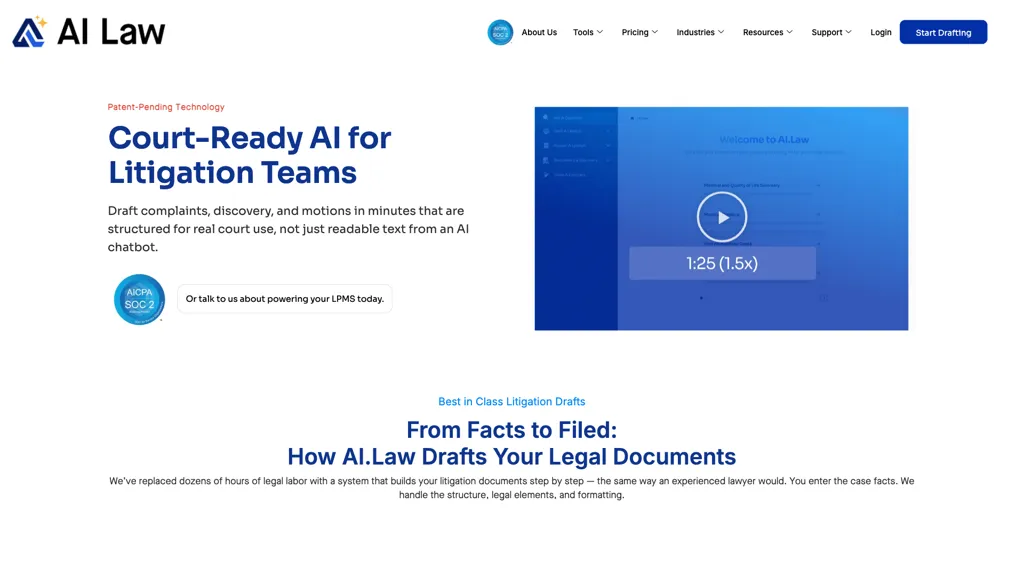1024x576 pixels.
Task: Click the chevron next to Resources
Action: pyautogui.click(x=789, y=32)
